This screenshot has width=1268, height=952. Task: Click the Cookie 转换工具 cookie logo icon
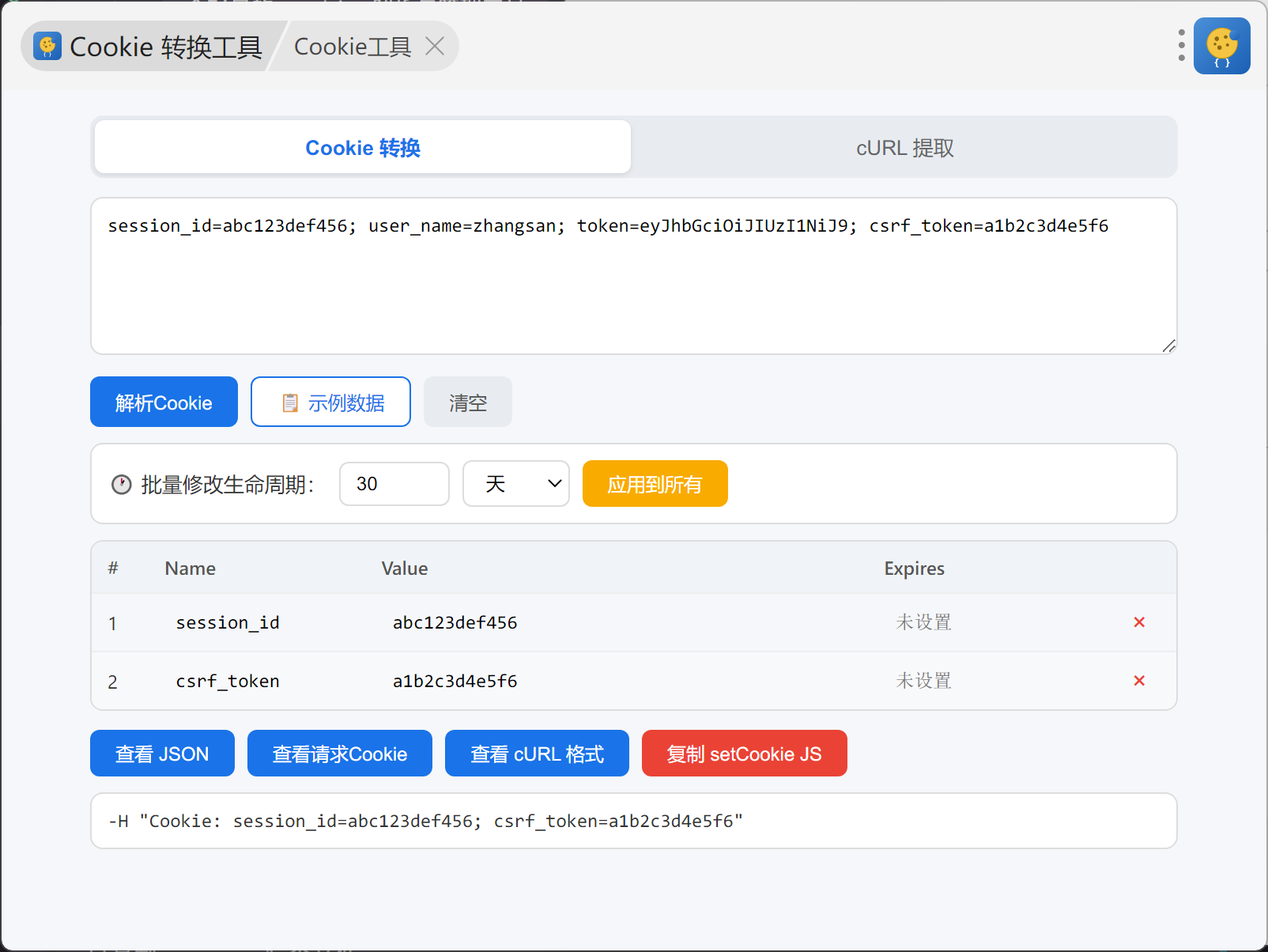pos(47,47)
